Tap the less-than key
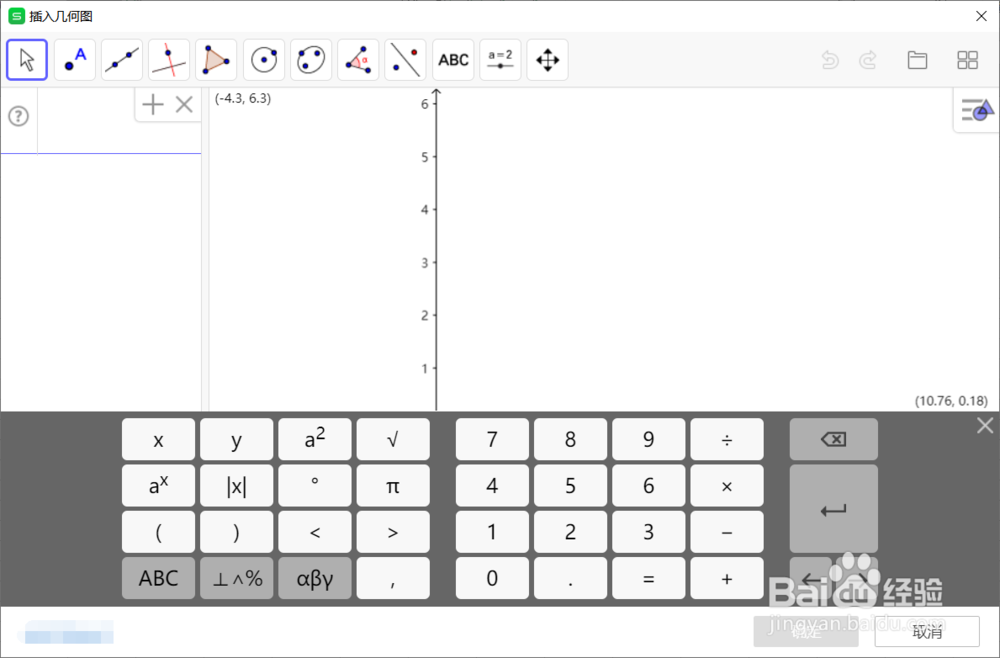Image resolution: width=1000 pixels, height=658 pixels. [x=315, y=532]
